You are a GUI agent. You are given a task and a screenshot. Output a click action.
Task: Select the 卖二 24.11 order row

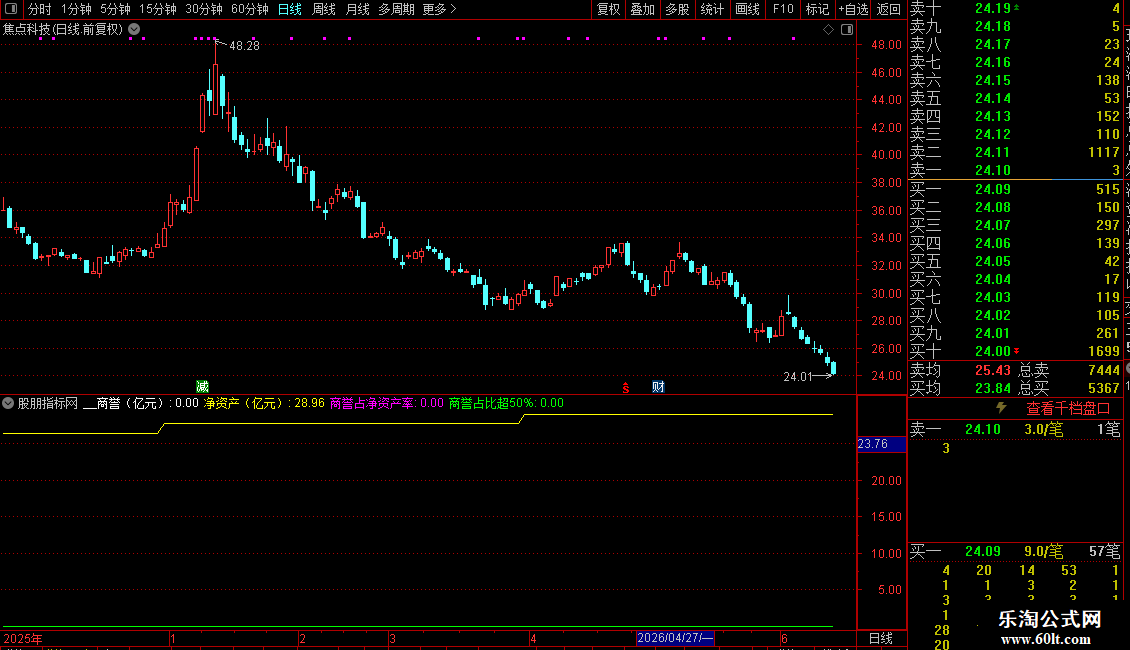pos(1015,152)
